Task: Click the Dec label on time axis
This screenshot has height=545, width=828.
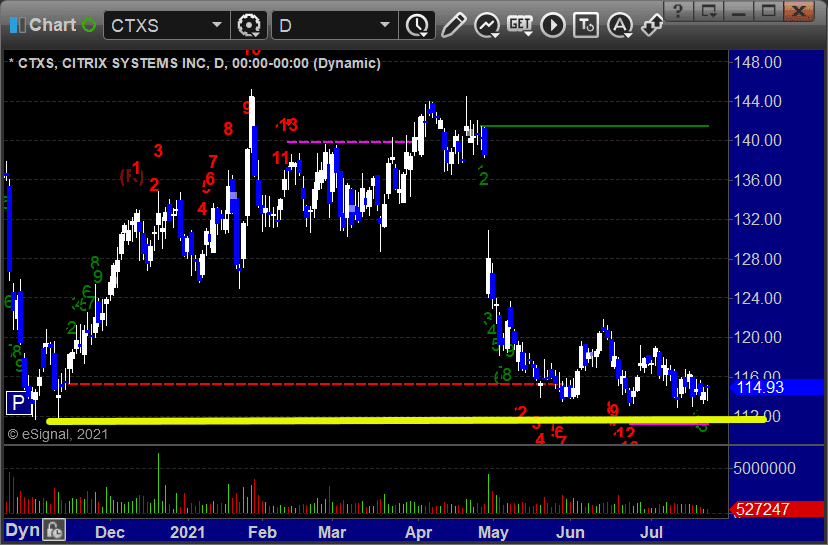Action: pos(110,532)
